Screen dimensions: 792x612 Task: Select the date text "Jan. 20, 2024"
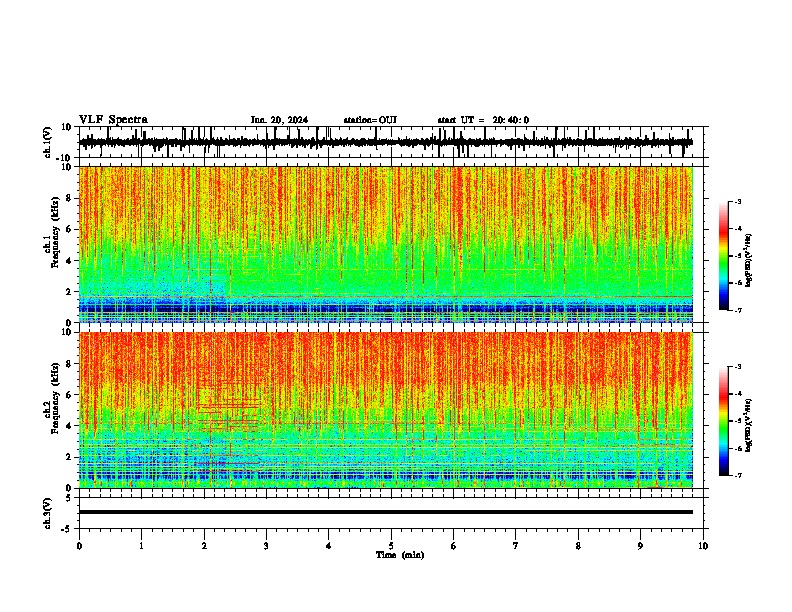(279, 120)
